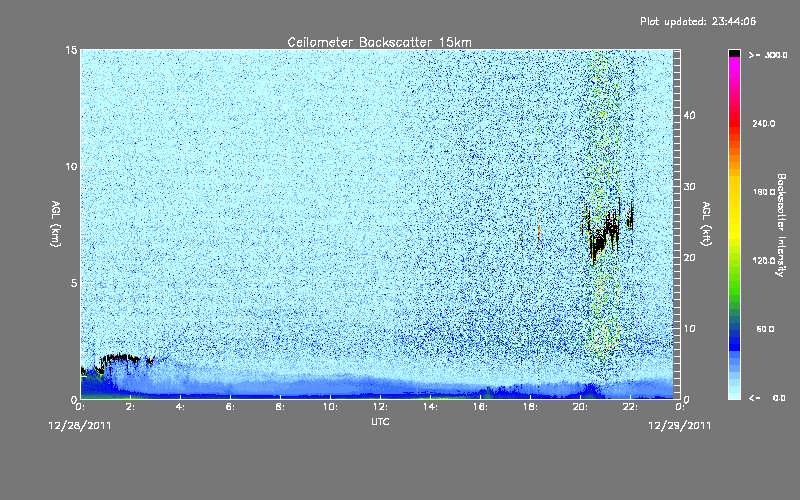This screenshot has width=800, height=500.
Task: Click the "16:" hour tick on the time axis
Action: [480, 407]
